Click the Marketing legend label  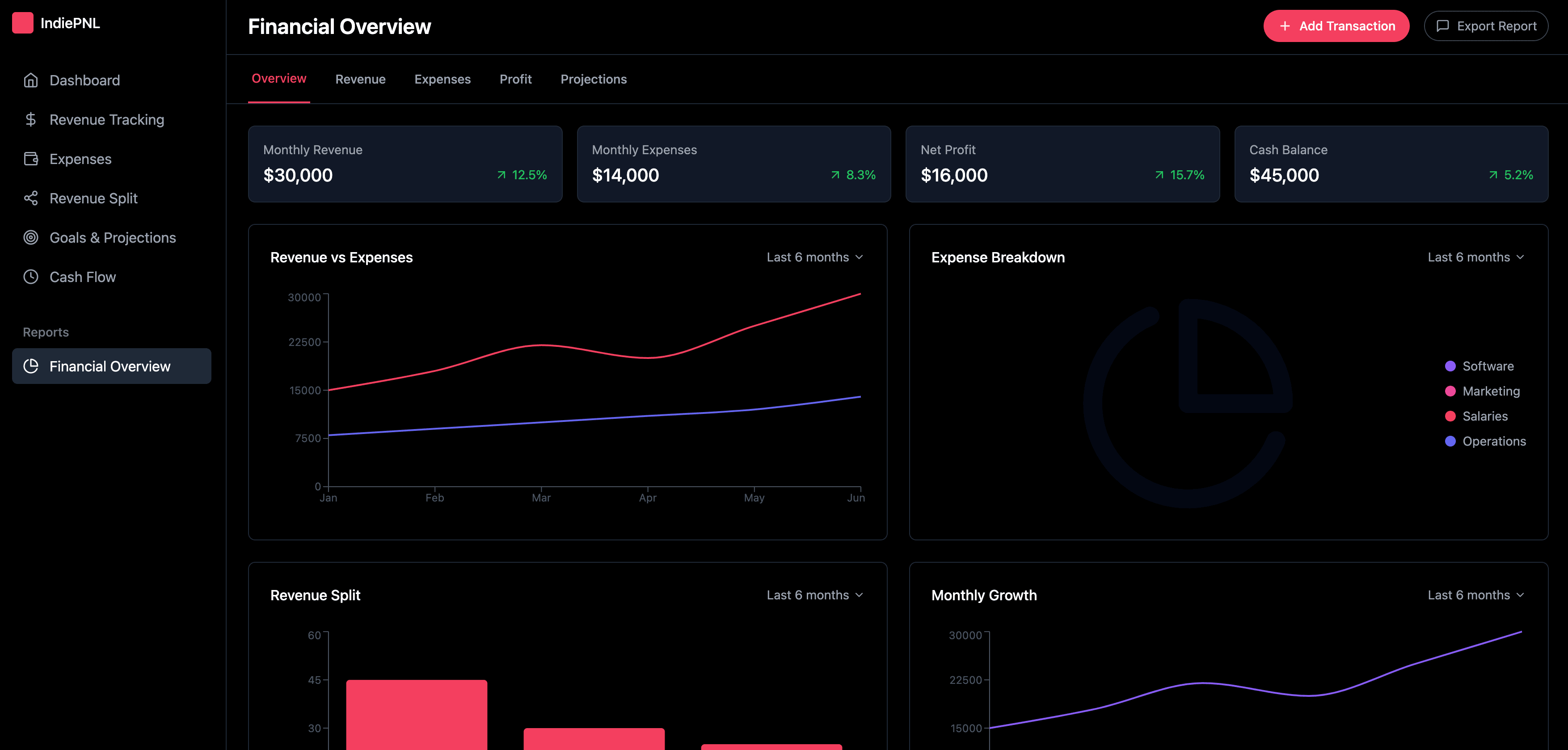pos(1491,391)
